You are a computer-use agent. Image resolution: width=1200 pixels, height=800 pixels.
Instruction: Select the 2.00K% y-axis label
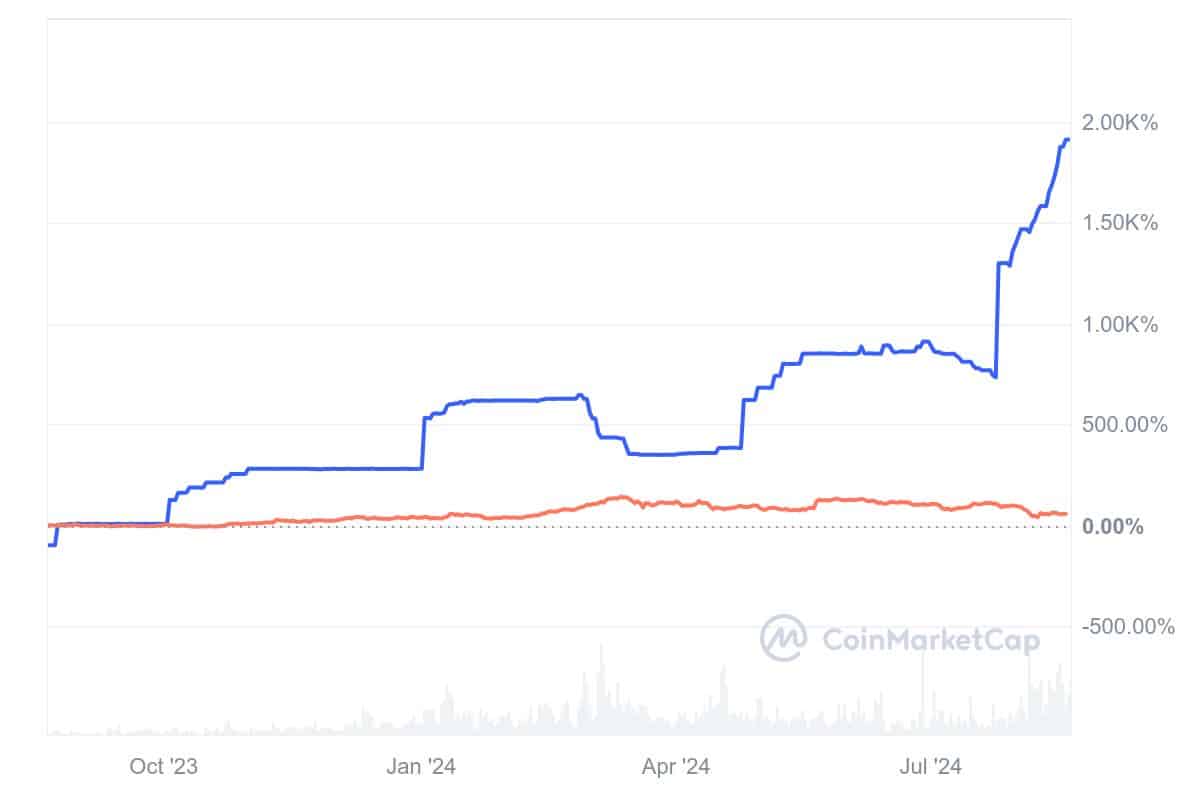click(1120, 123)
